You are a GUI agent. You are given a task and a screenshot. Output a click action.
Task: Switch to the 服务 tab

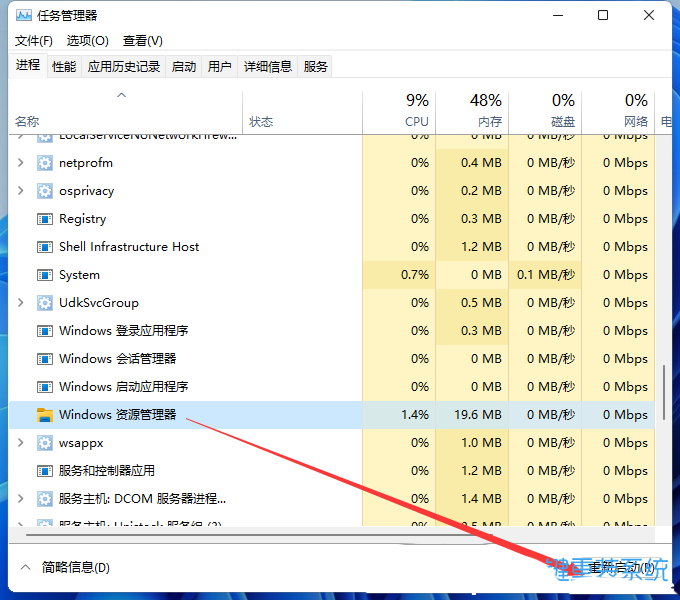pos(315,66)
